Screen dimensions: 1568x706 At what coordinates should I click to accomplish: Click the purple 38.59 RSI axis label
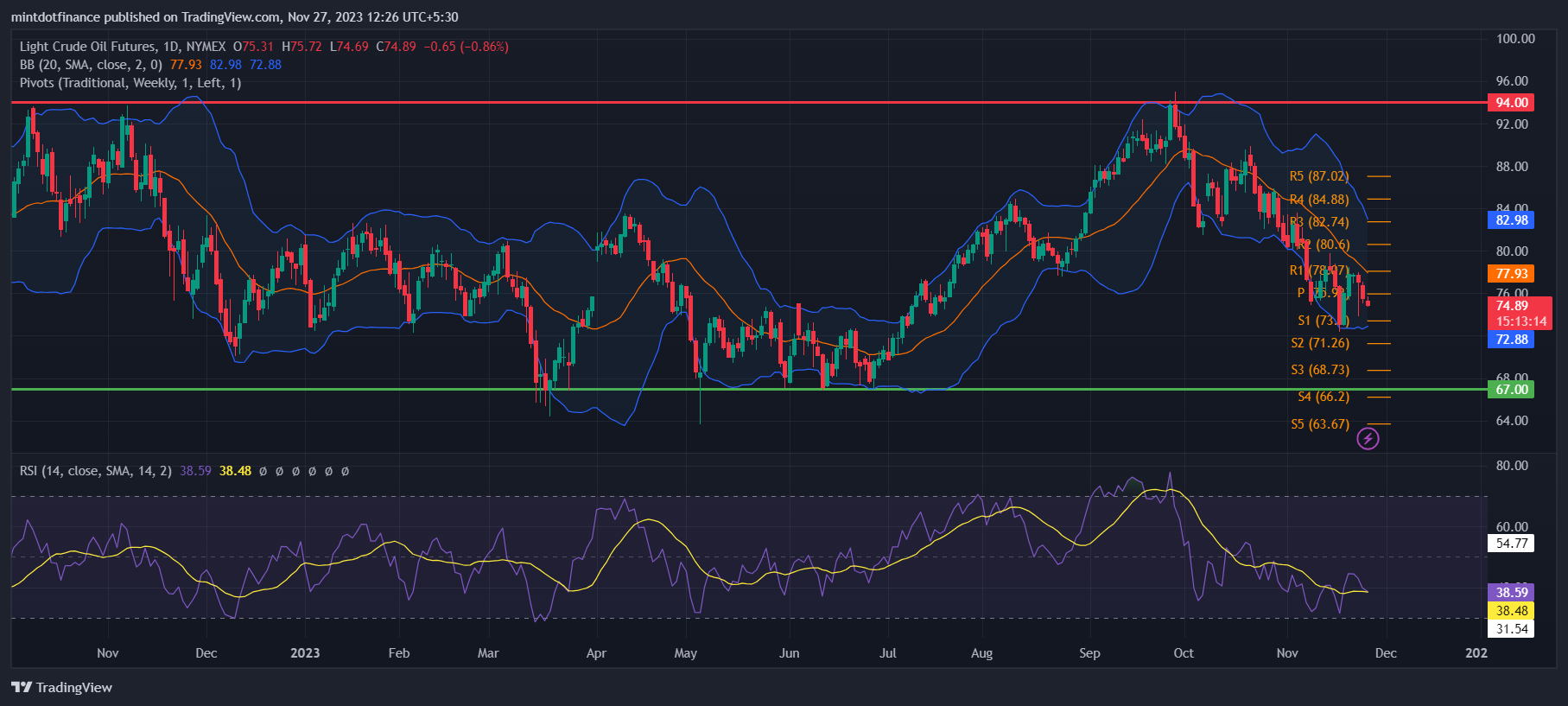[x=1511, y=593]
